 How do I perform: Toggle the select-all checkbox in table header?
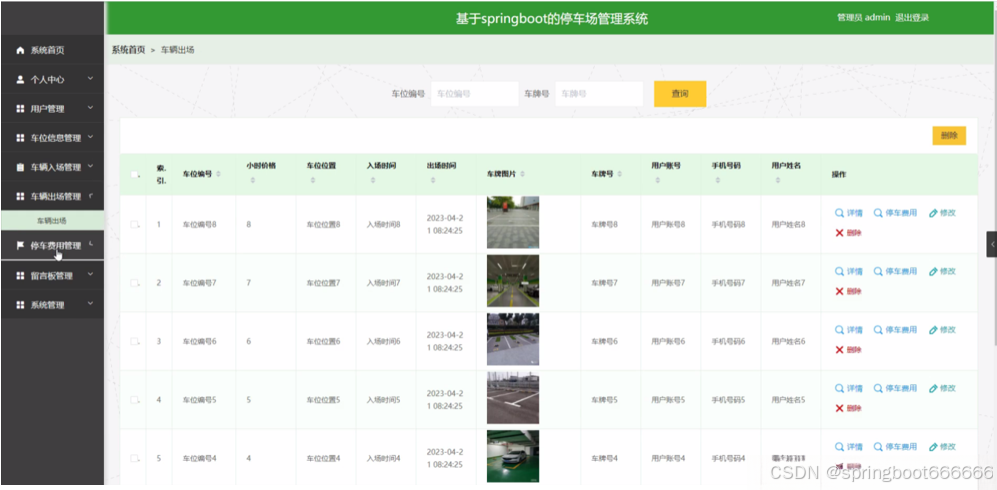click(x=134, y=174)
